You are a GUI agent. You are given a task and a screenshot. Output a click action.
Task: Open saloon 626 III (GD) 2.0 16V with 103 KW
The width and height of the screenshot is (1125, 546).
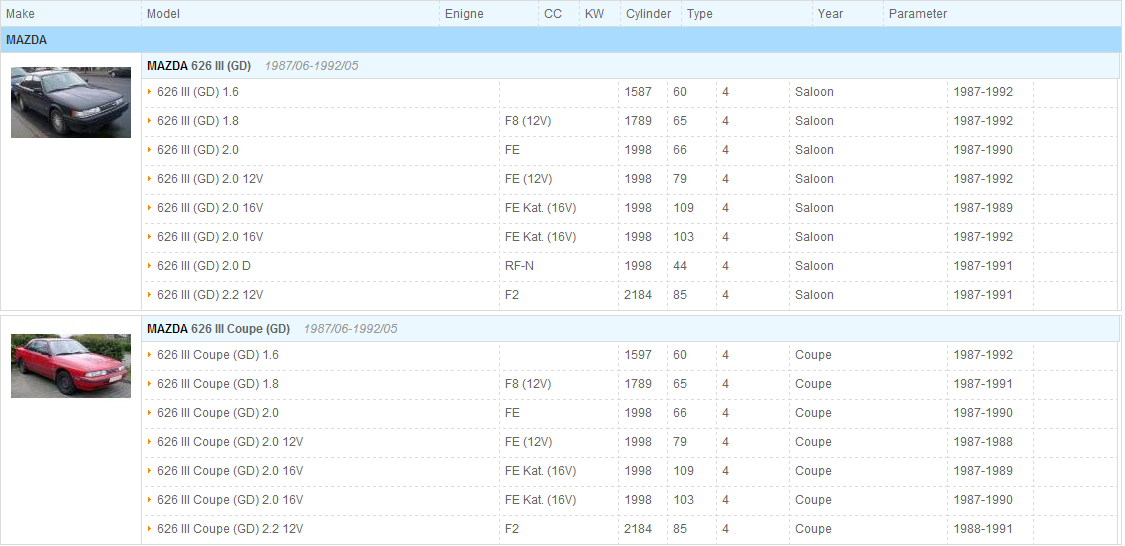210,237
